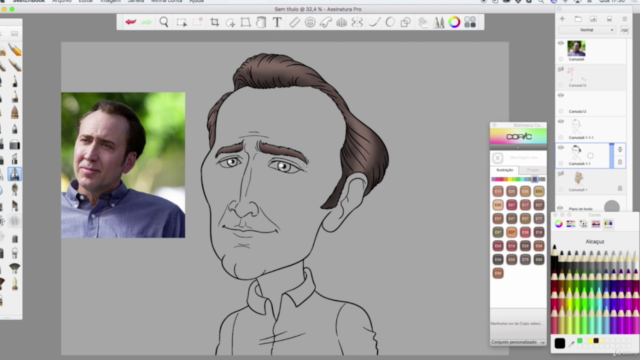
Task: Open the Copic COPIC logo banner
Action: click(518, 136)
